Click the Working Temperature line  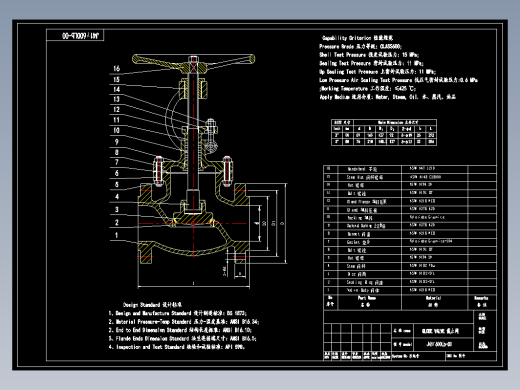tap(368, 89)
